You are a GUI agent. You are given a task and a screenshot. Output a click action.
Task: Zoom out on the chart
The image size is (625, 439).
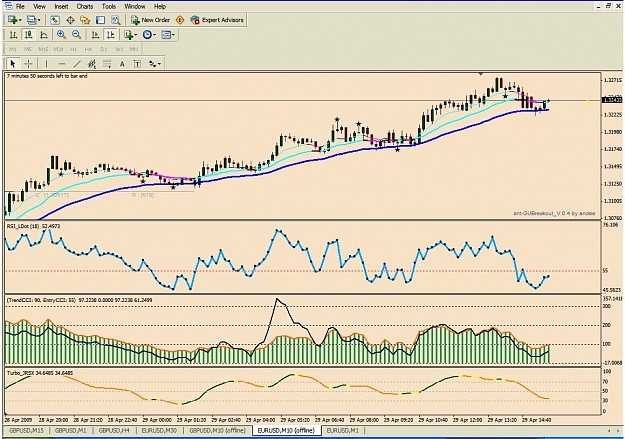(77, 35)
